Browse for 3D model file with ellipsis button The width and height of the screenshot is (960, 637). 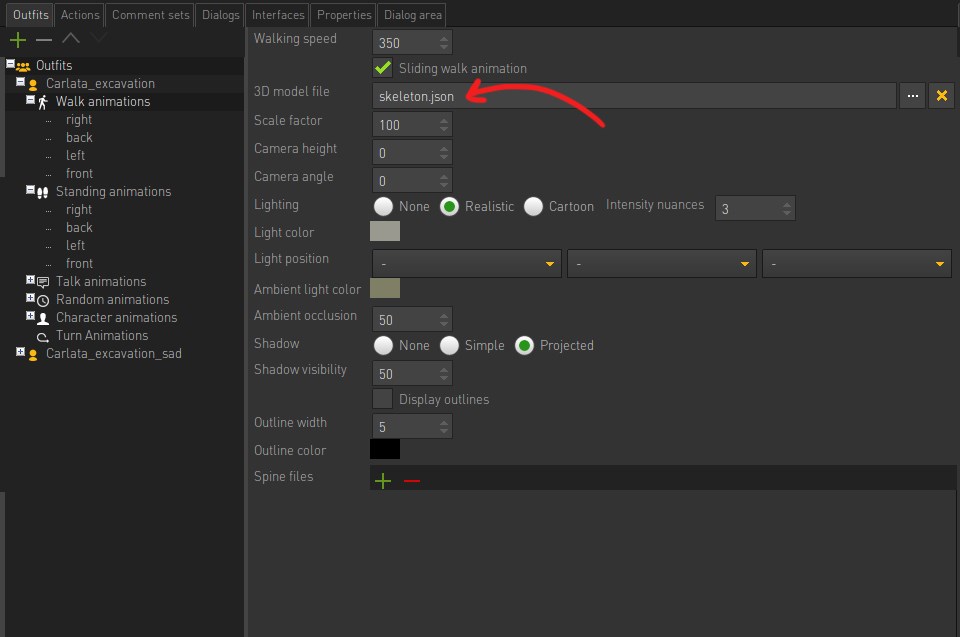pyautogui.click(x=912, y=96)
